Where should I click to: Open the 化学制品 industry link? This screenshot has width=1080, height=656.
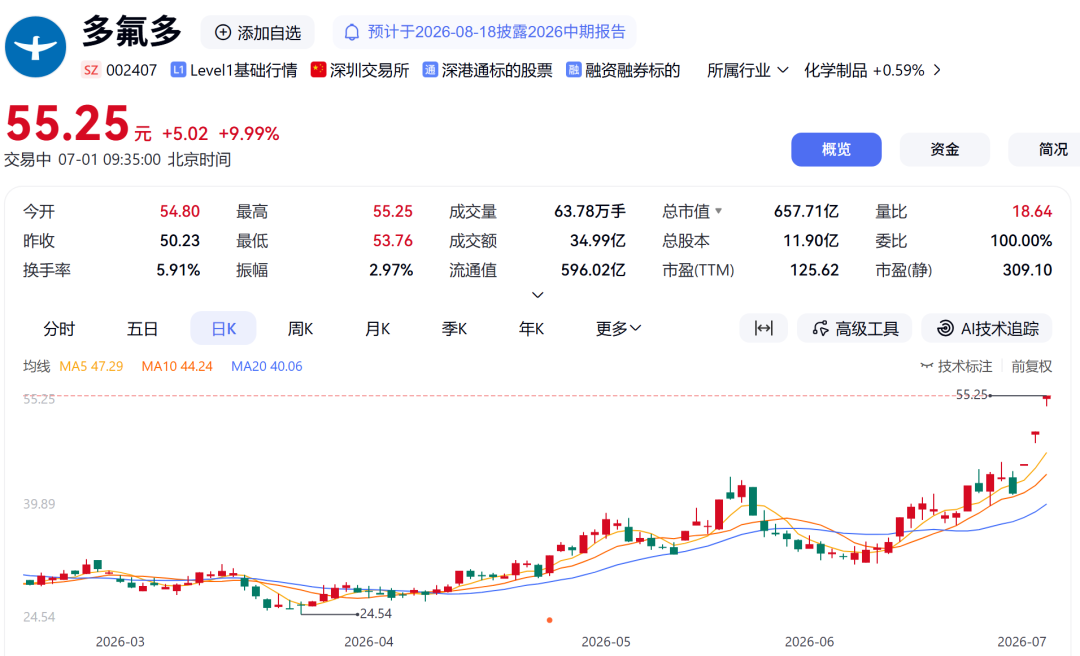tap(835, 70)
